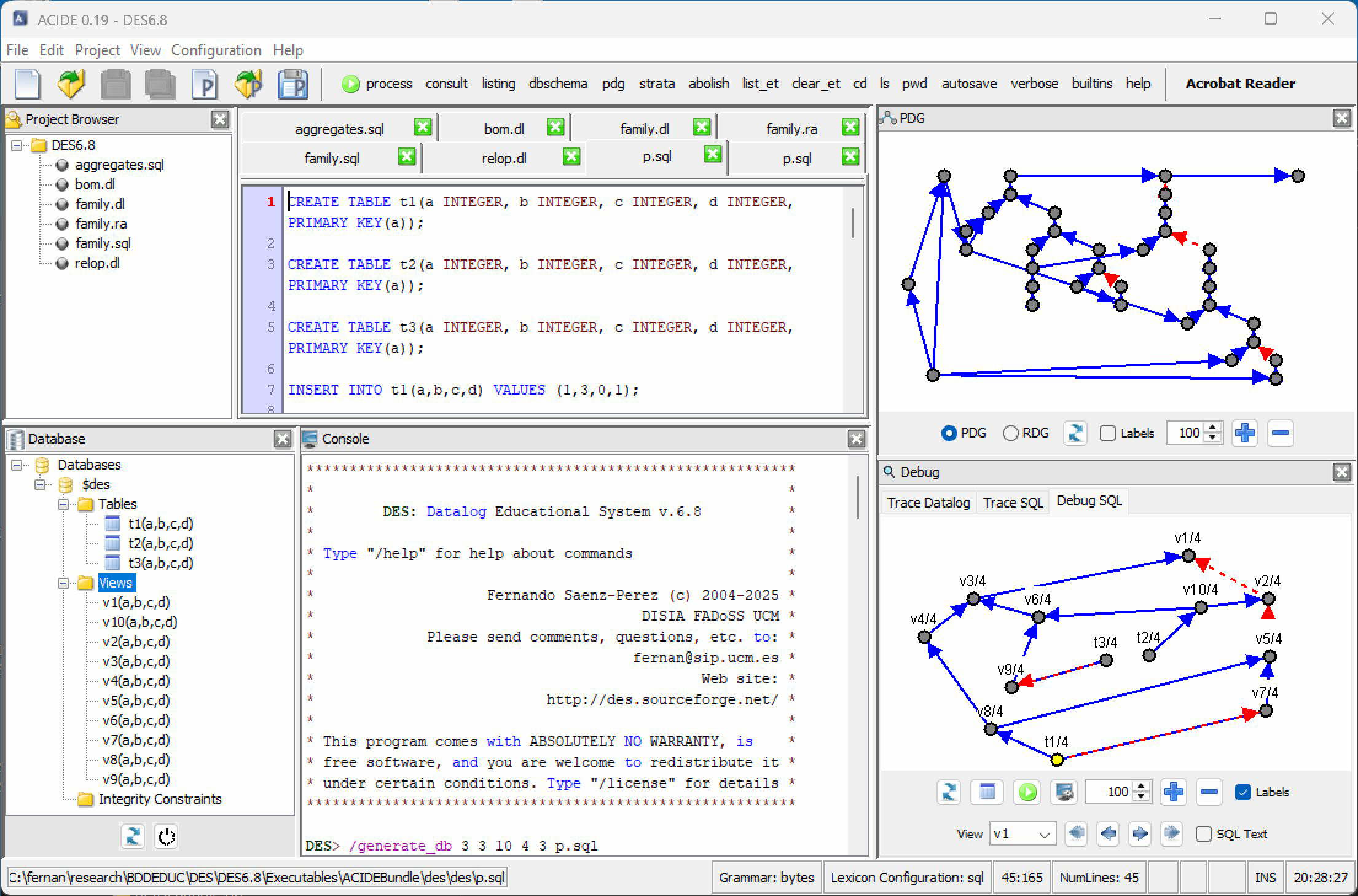Close the aggregates.sql tab
This screenshot has width=1358, height=896.
pyautogui.click(x=423, y=127)
